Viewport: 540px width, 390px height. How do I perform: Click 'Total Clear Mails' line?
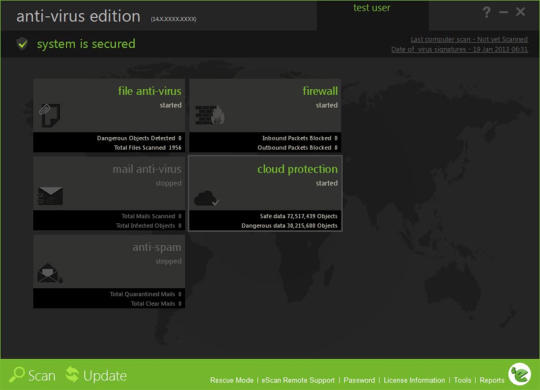tap(156, 304)
